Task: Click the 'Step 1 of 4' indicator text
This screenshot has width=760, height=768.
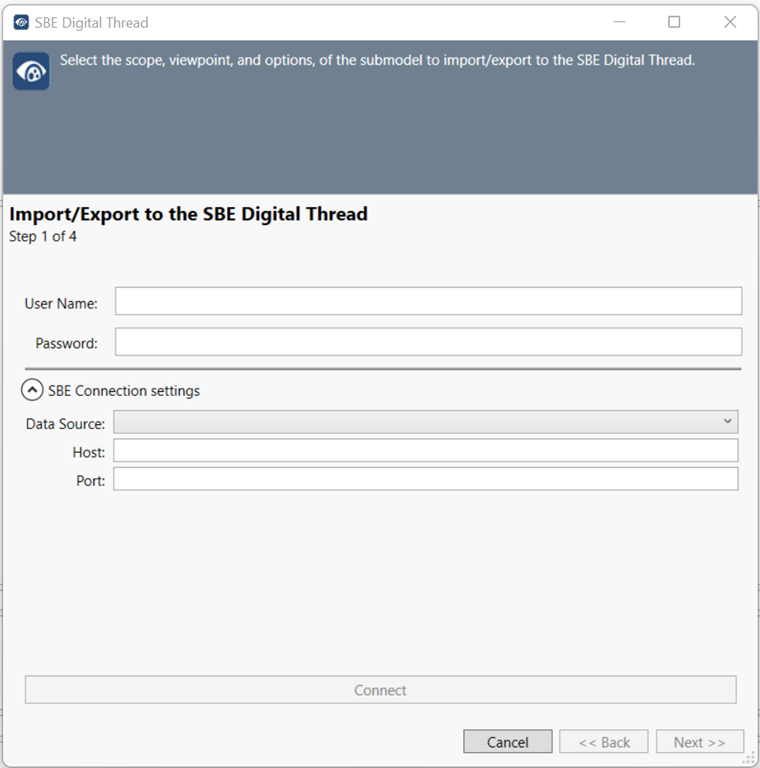Action: (x=43, y=237)
